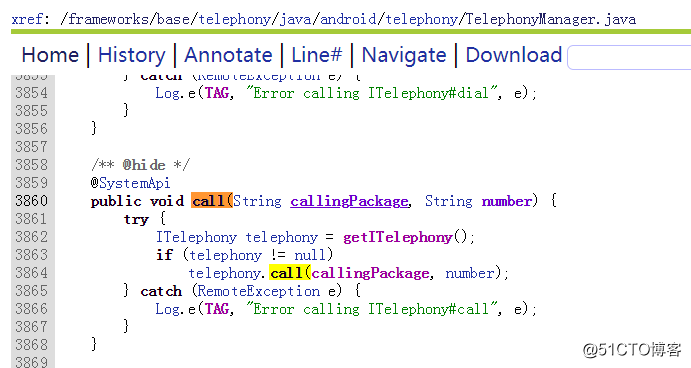This screenshot has height=368, width=691.
Task: Open 'String' type before number
Action: [x=449, y=201]
